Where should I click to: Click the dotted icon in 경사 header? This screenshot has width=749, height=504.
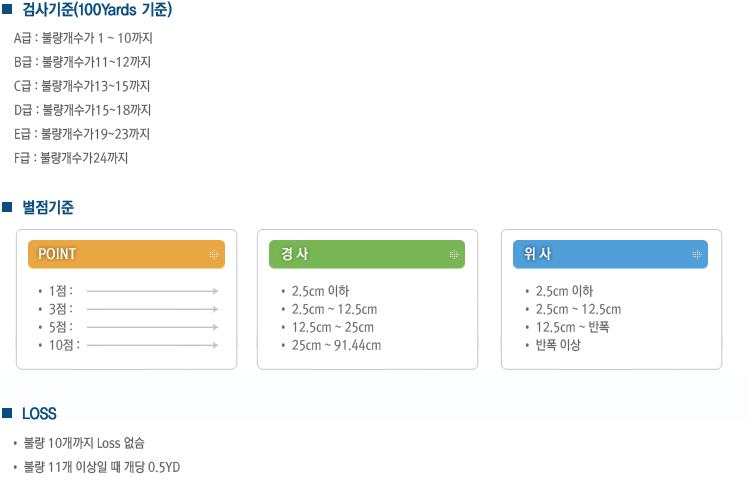click(x=454, y=254)
